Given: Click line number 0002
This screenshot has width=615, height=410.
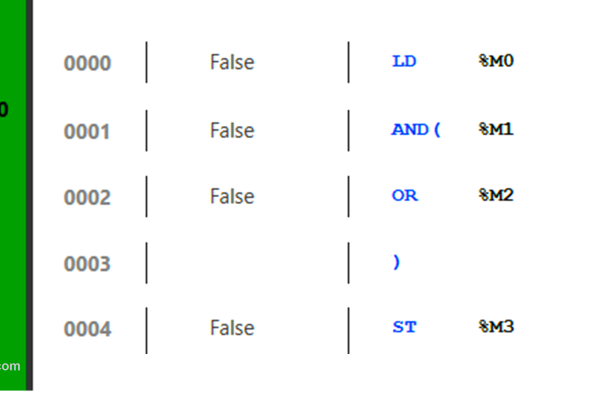Looking at the screenshot, I should tap(87, 198).
